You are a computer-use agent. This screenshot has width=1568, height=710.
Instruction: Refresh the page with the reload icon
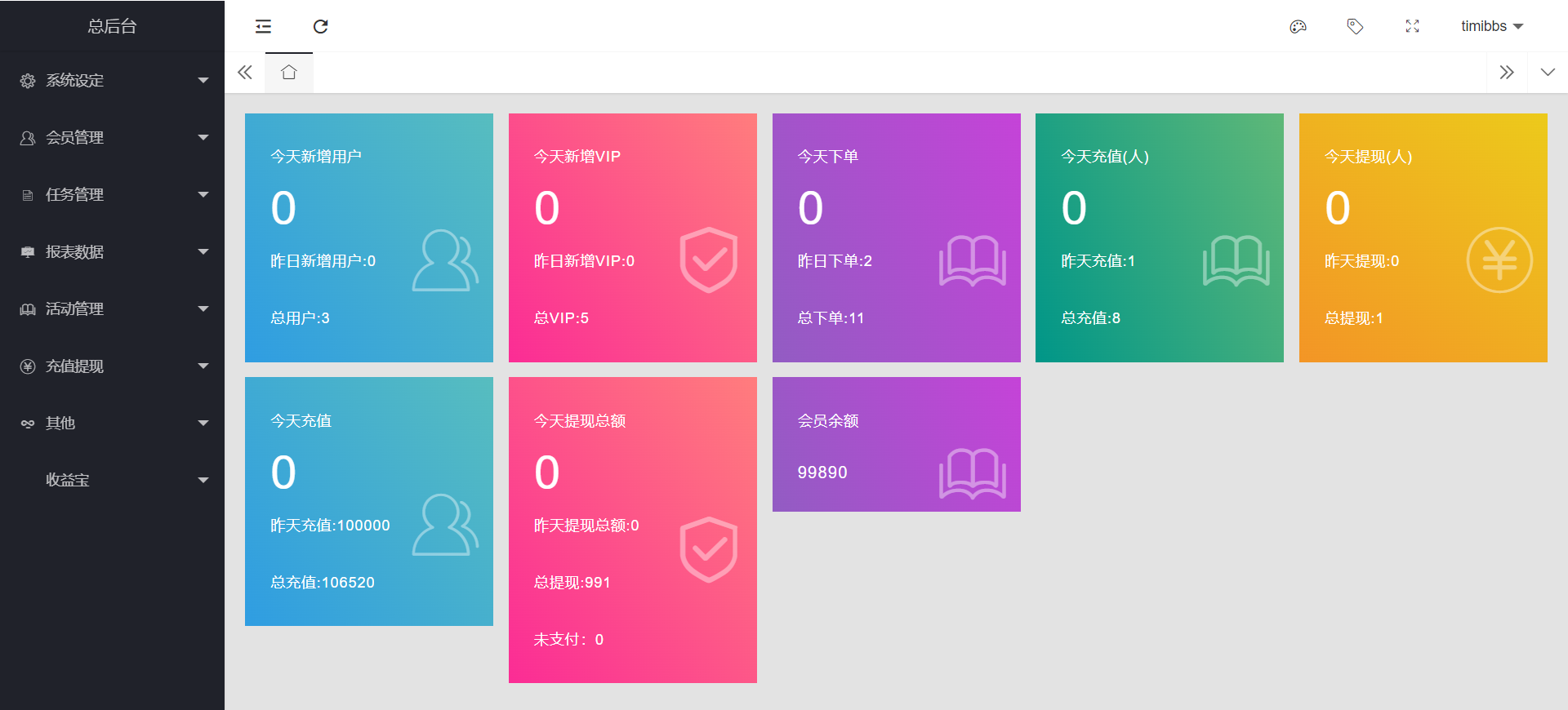320,27
